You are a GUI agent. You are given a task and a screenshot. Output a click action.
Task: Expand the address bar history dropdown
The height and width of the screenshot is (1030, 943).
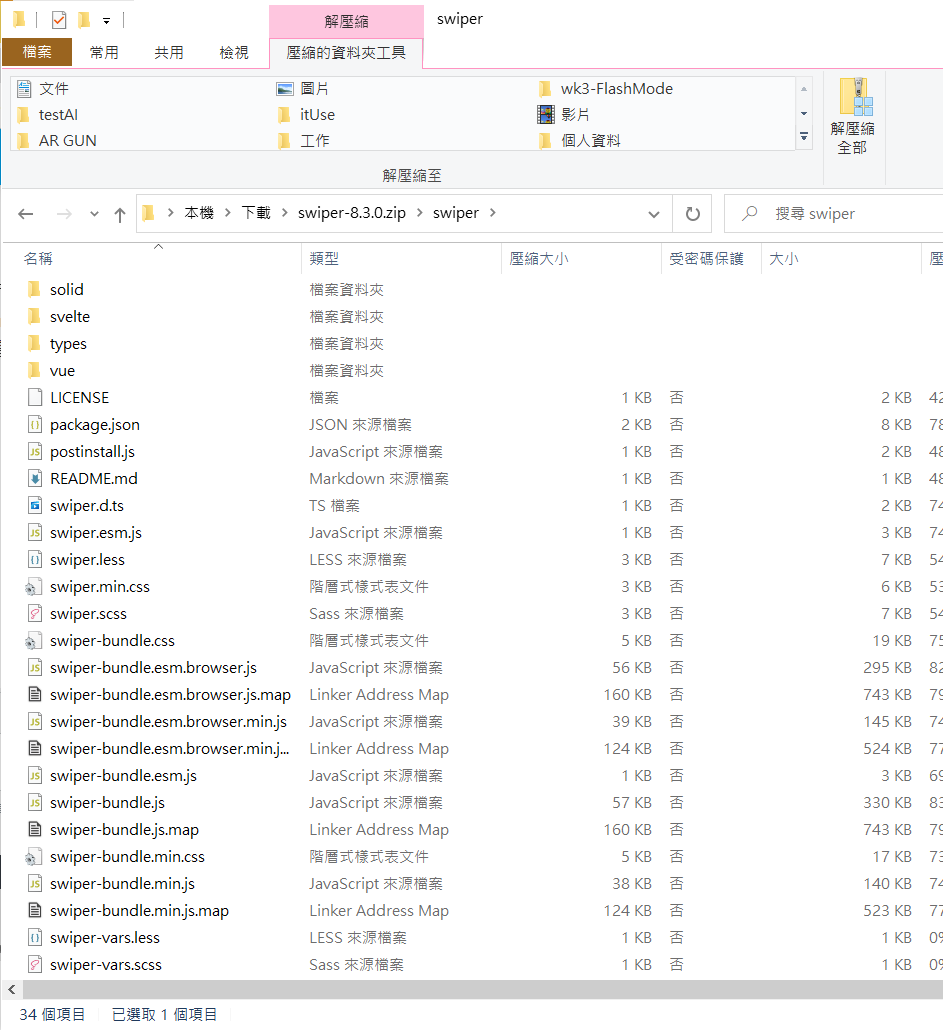(653, 214)
